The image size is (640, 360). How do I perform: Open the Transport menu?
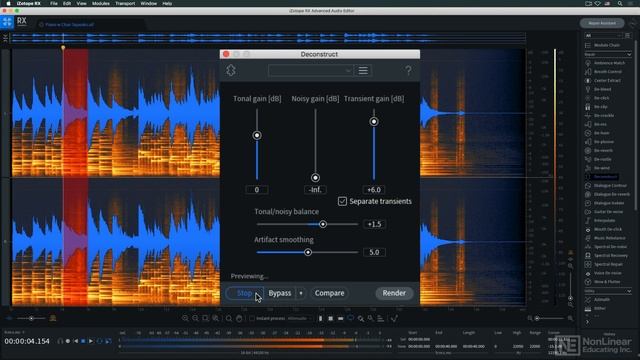click(x=125, y=3)
